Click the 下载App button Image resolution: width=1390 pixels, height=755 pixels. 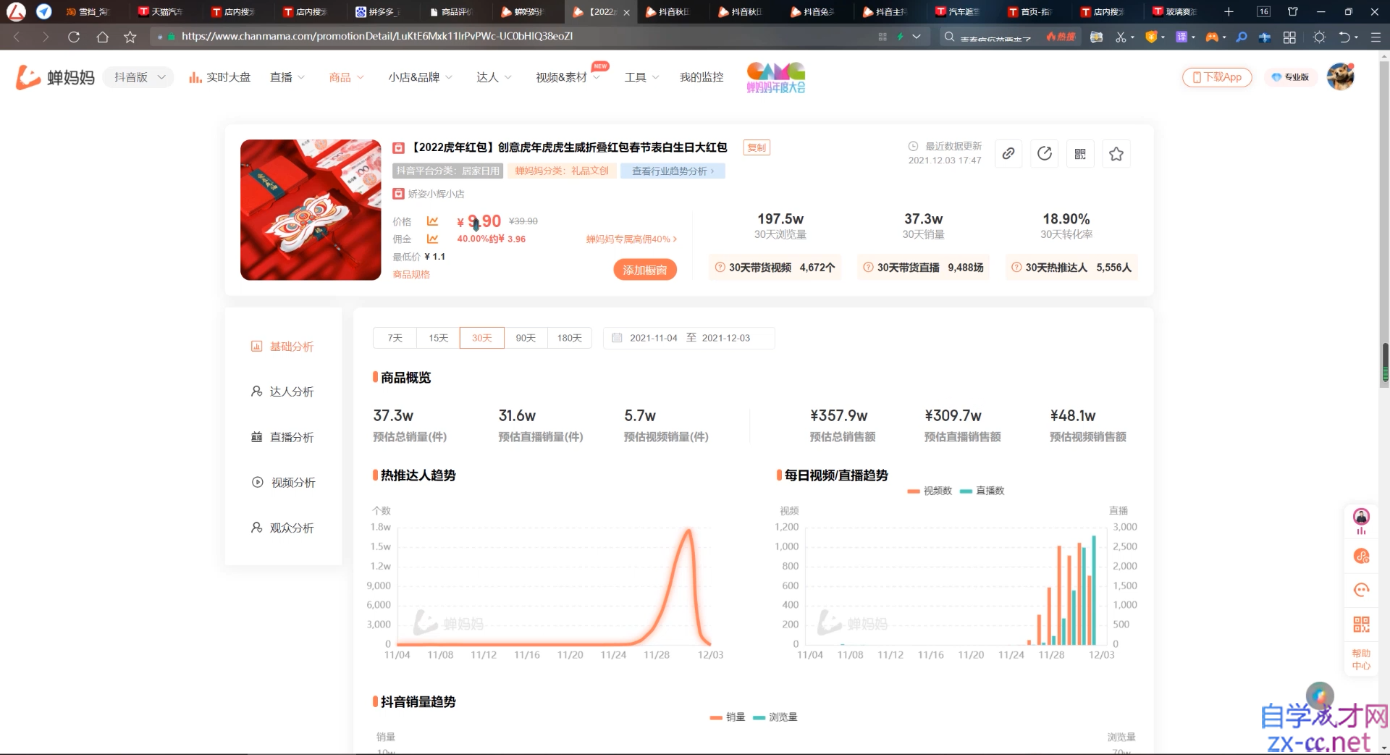tap(1217, 77)
